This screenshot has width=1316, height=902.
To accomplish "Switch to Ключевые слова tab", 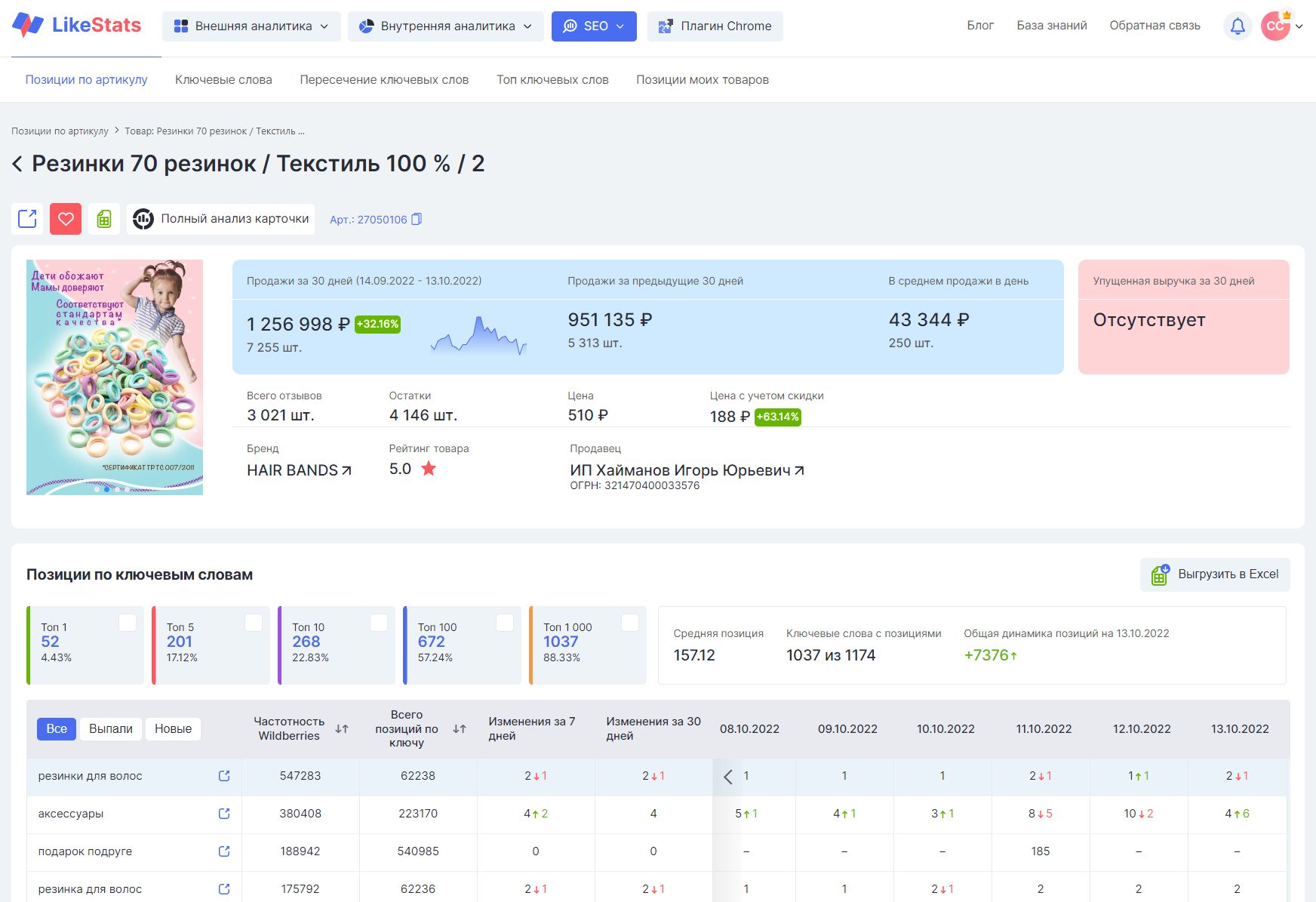I will pos(223,80).
